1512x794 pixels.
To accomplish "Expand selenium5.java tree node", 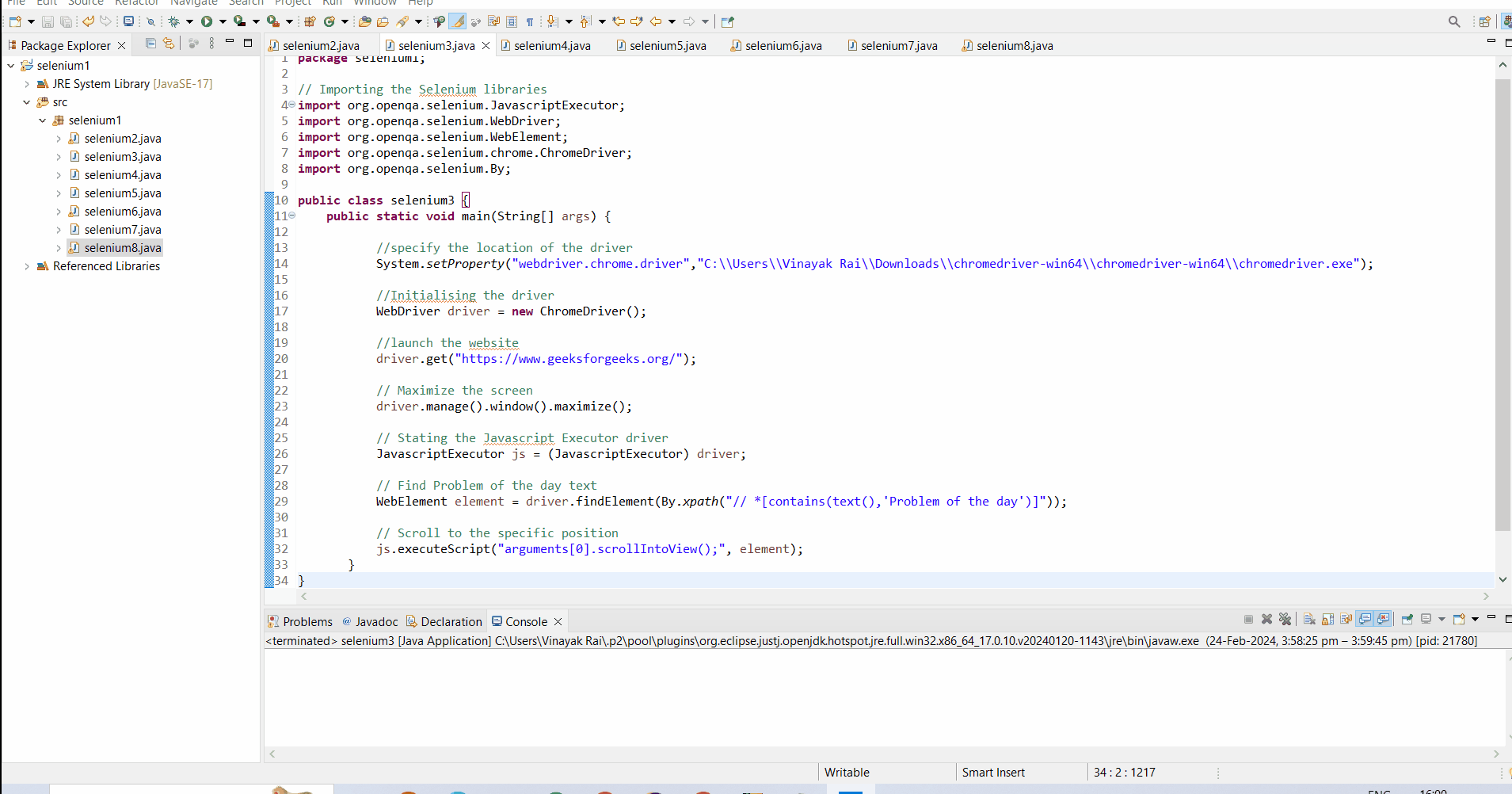I will [59, 193].
